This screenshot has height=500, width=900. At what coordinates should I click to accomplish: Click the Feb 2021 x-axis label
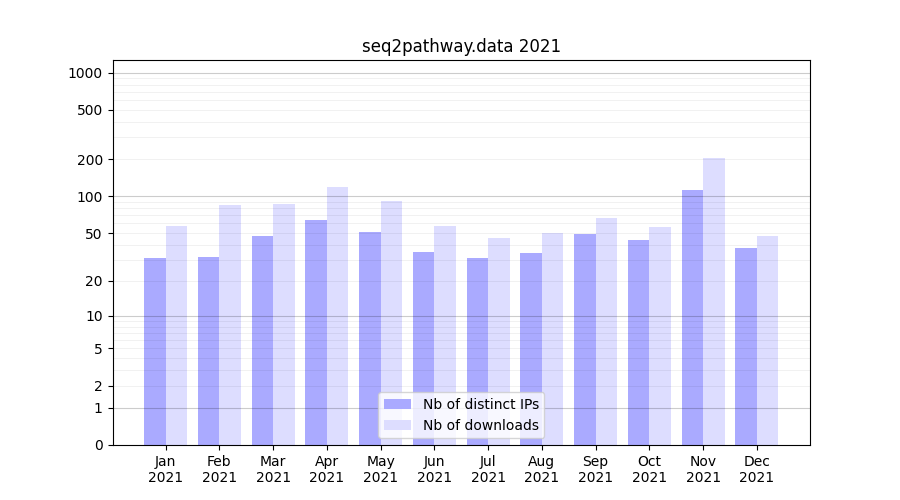click(x=219, y=469)
